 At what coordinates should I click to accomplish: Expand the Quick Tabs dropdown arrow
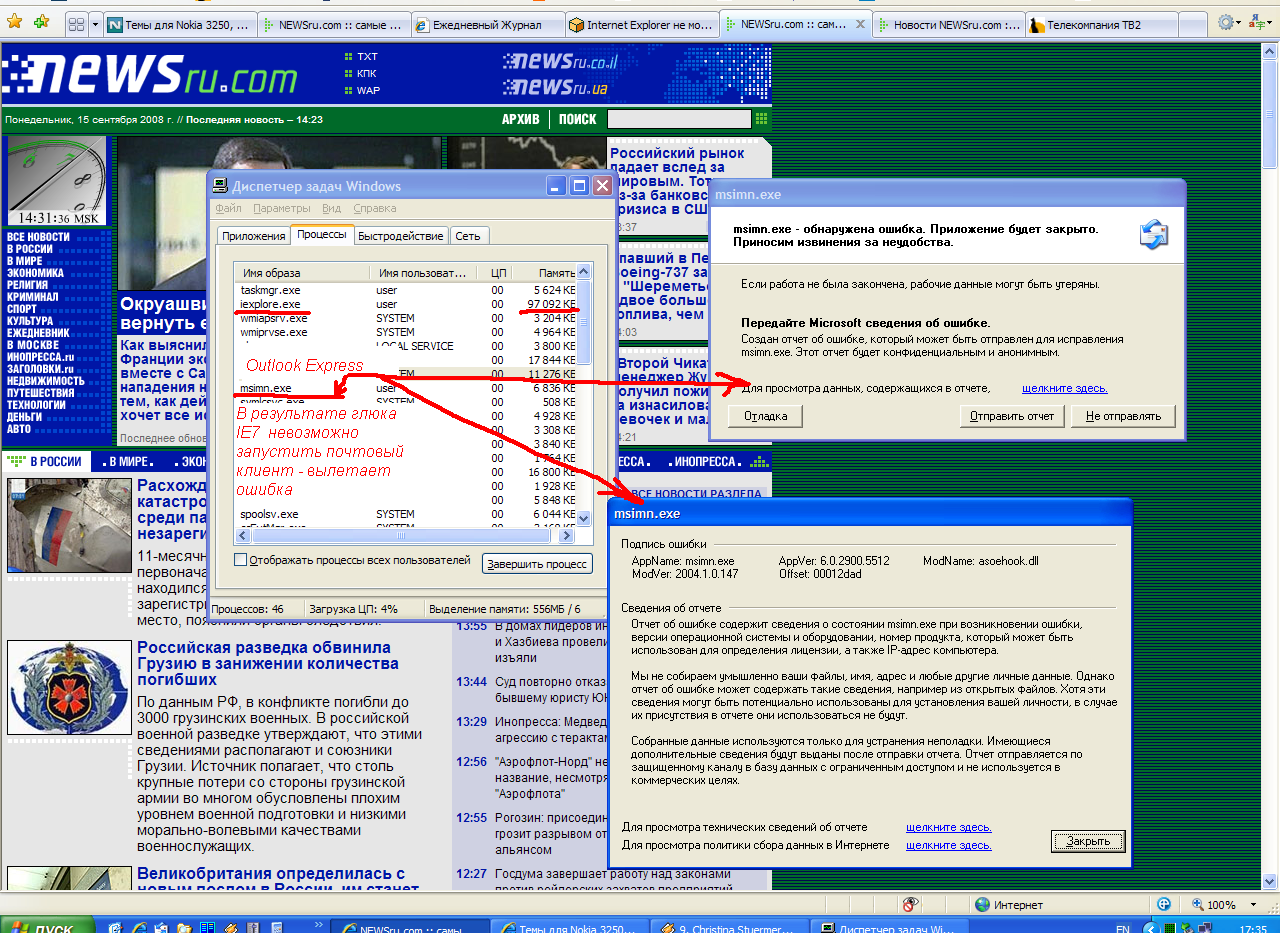coord(95,25)
